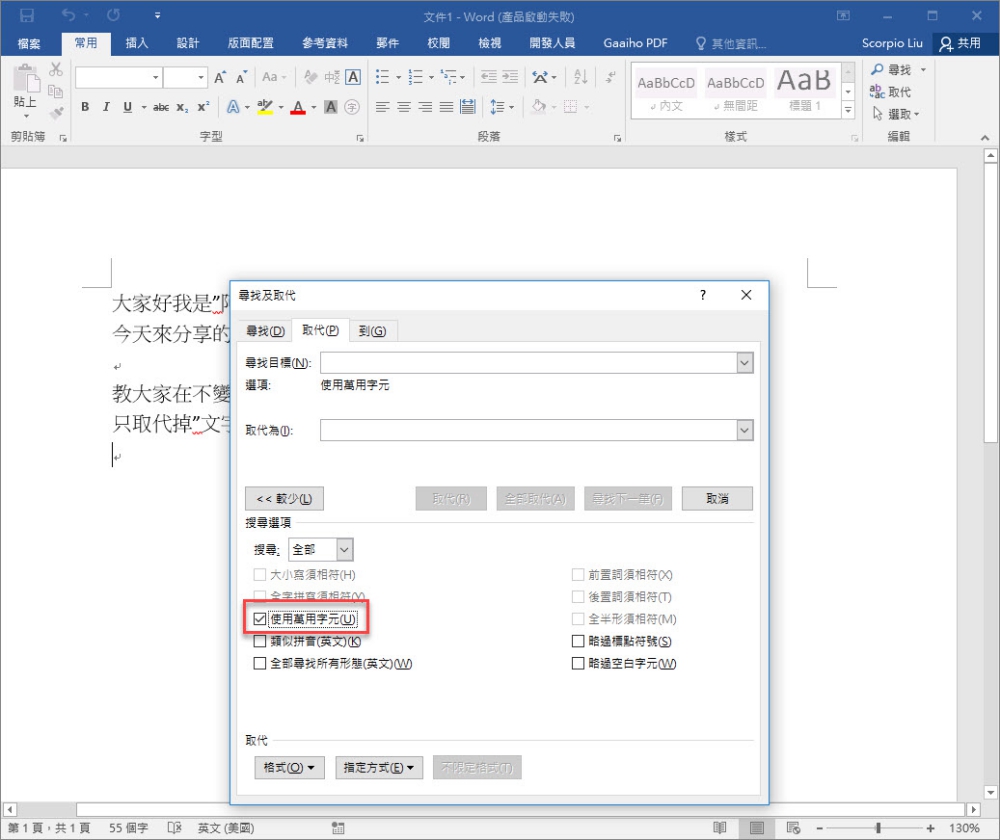Check 類似拼音(英文) checkbox
The width and height of the screenshot is (1000, 840).
click(x=260, y=641)
